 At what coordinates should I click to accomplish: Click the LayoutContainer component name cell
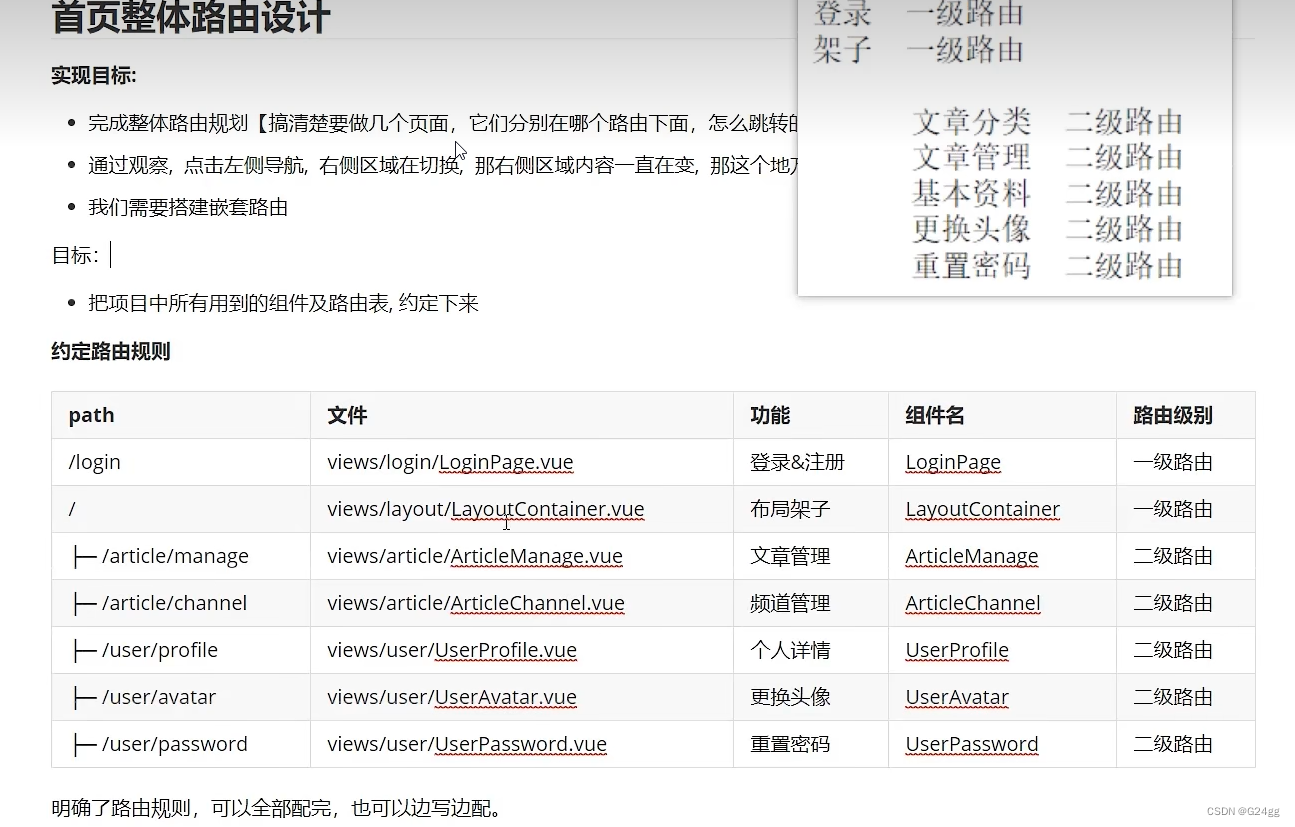tap(1002, 509)
